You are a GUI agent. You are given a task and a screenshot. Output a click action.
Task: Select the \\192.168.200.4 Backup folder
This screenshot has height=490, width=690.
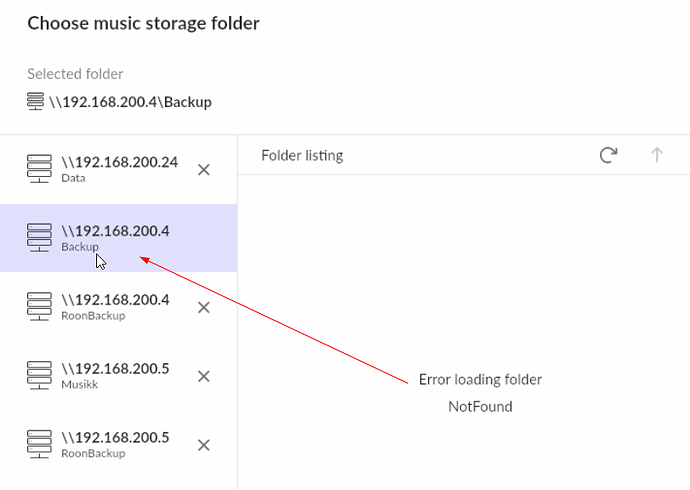115,237
